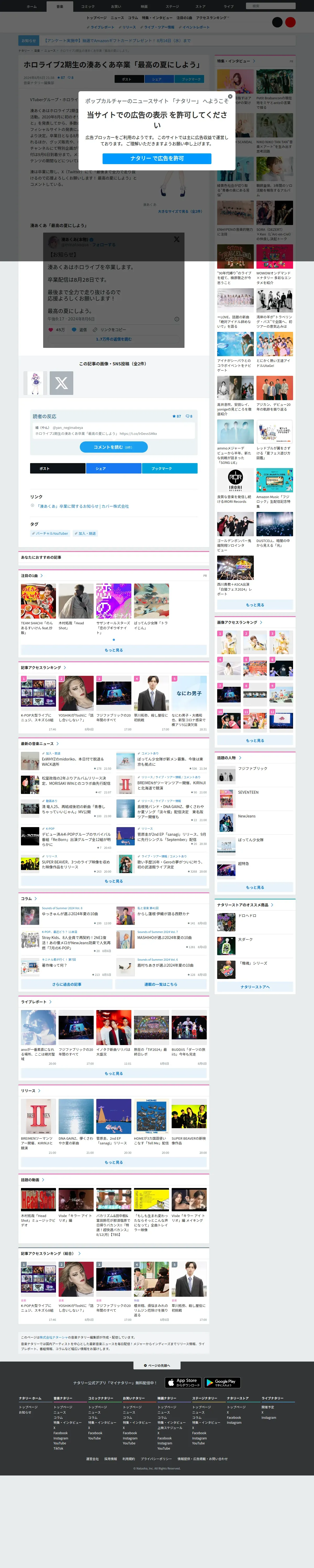Open the tweet info circle icon
This screenshot has height=1568, width=314.
(177, 319)
